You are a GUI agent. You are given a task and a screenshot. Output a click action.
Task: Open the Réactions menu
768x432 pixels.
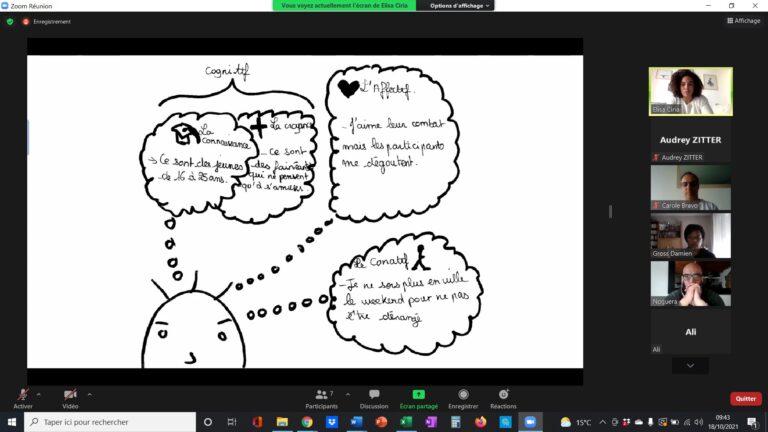(x=503, y=397)
